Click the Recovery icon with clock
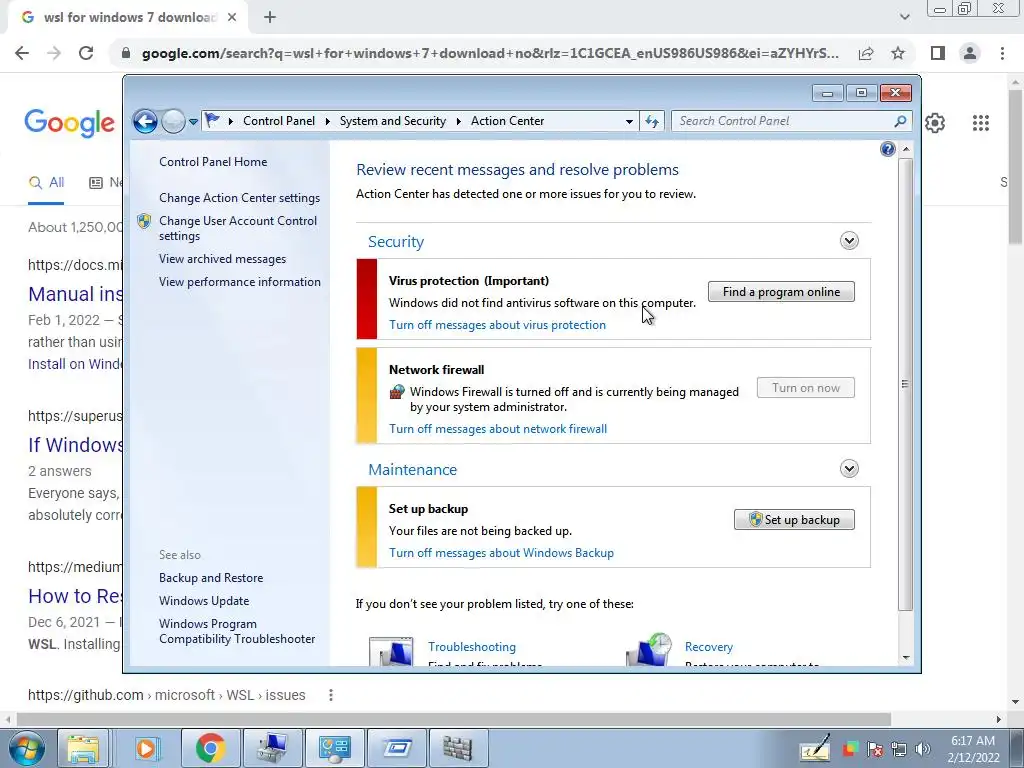This screenshot has height=768, width=1024. coord(648,650)
